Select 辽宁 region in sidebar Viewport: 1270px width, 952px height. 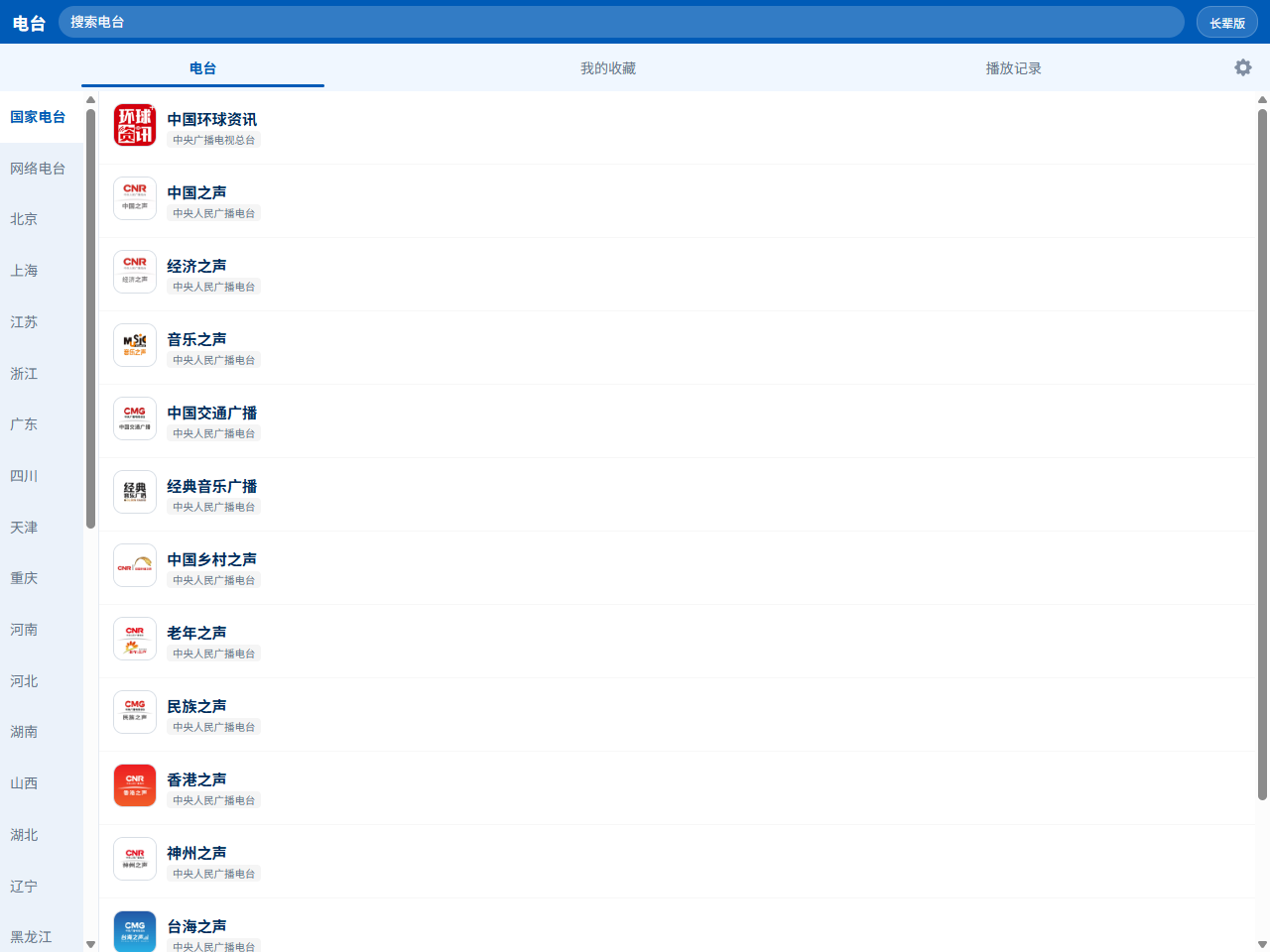pos(42,887)
